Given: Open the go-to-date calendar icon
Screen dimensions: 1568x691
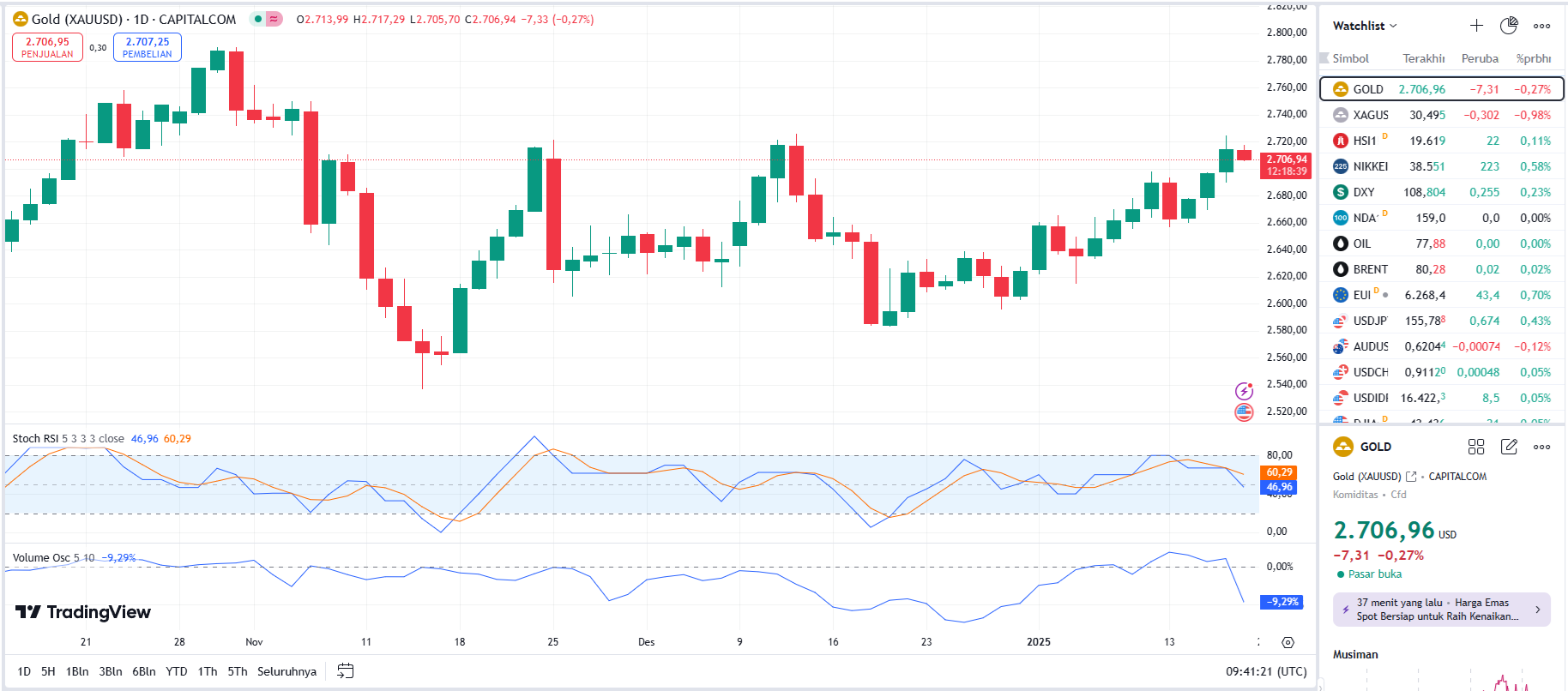Looking at the screenshot, I should pos(345,671).
